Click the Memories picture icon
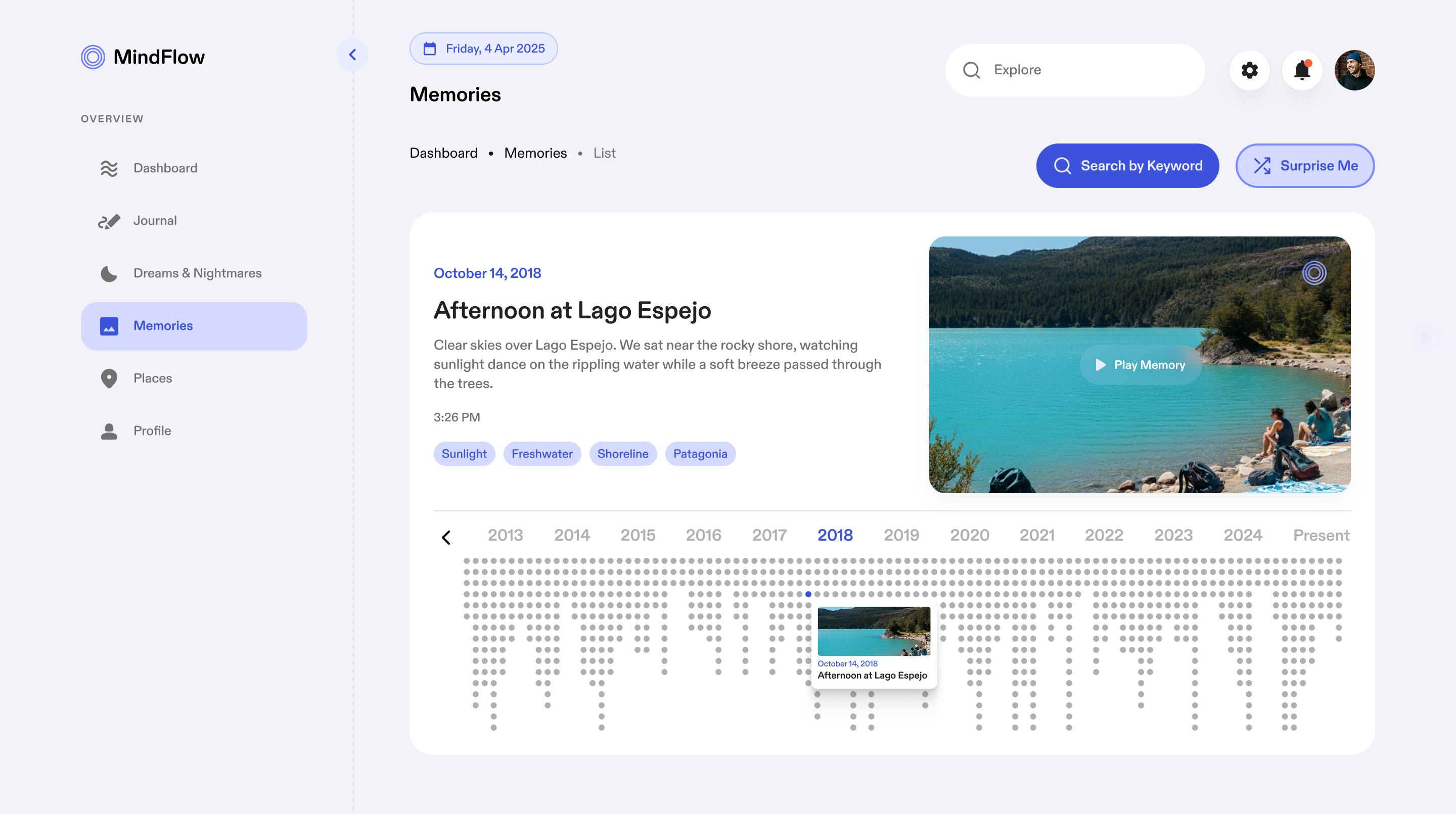The height and width of the screenshot is (814, 1456). point(109,326)
